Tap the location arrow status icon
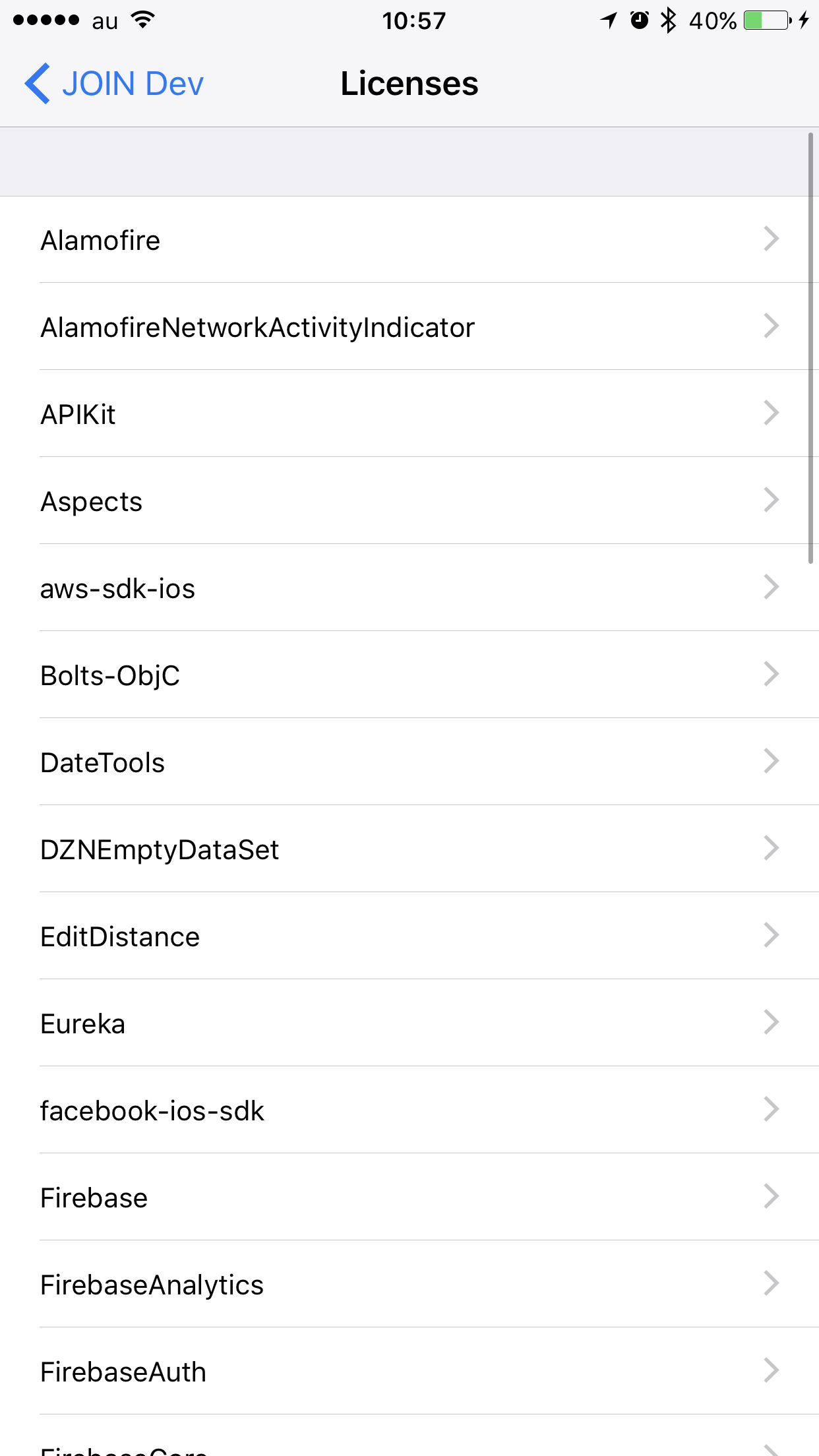The height and width of the screenshot is (1456, 819). 608,20
